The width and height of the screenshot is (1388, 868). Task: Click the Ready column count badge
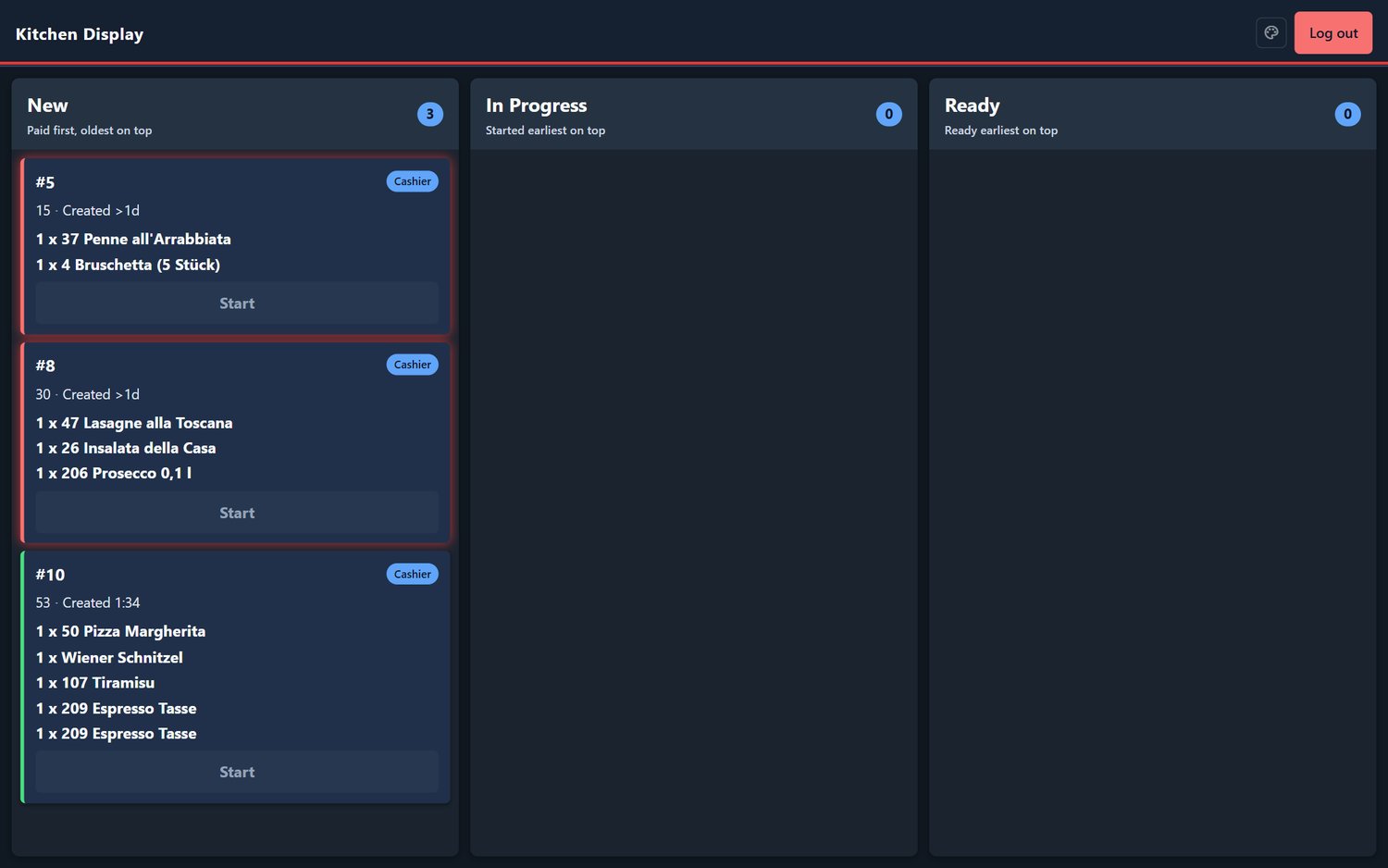coord(1348,114)
